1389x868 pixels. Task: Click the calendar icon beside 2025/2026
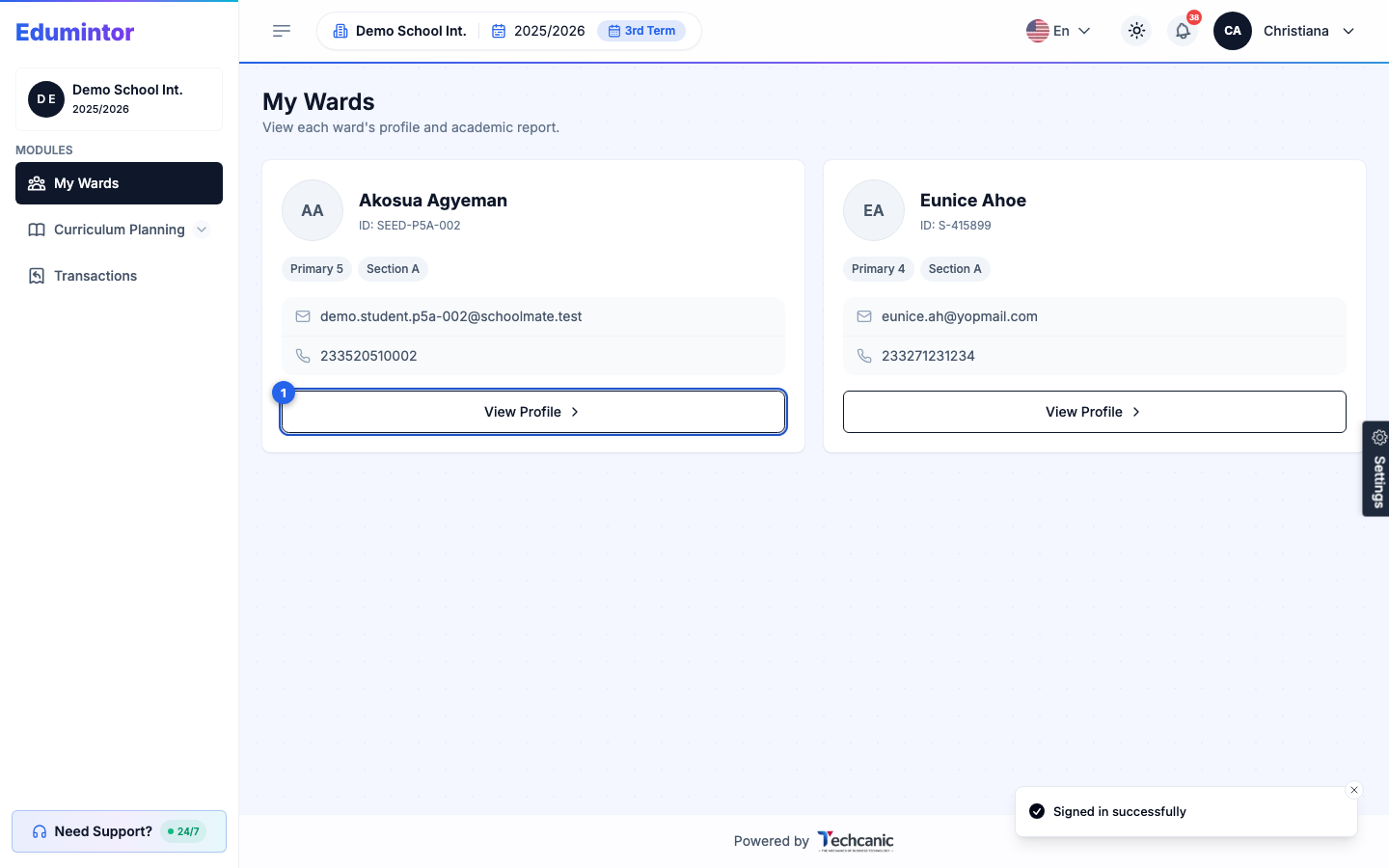tap(499, 31)
